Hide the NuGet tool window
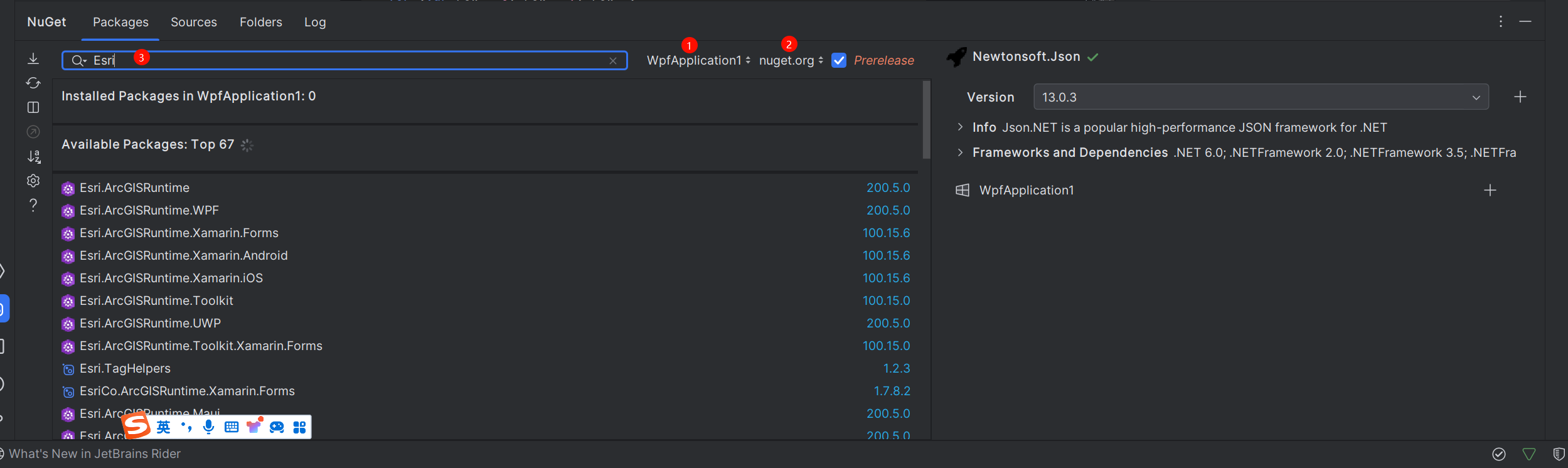 pos(1525,21)
